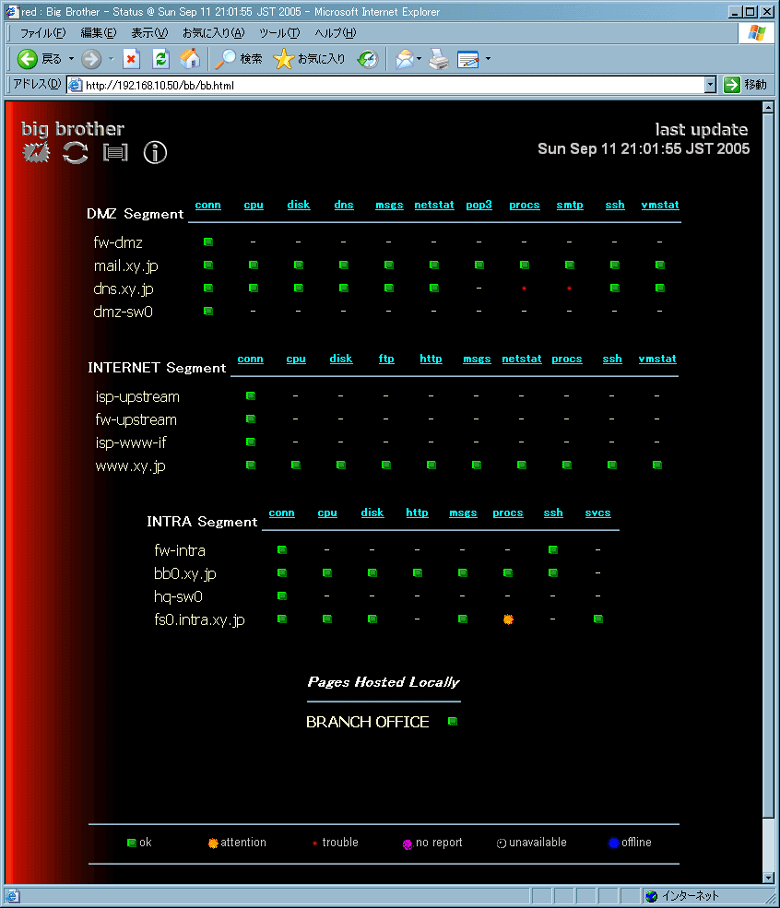Click the address bar URL field
This screenshot has width=780, height=908.
click(393, 85)
